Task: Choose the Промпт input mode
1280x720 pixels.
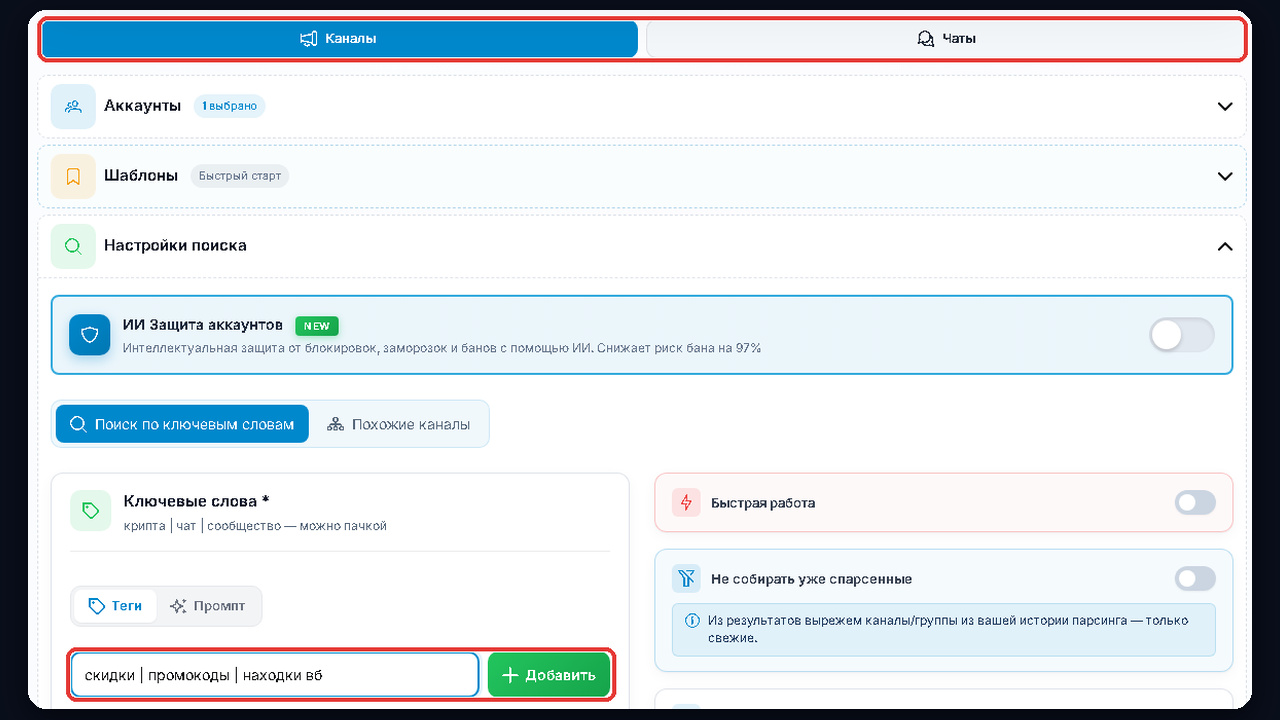Action: tap(208, 606)
